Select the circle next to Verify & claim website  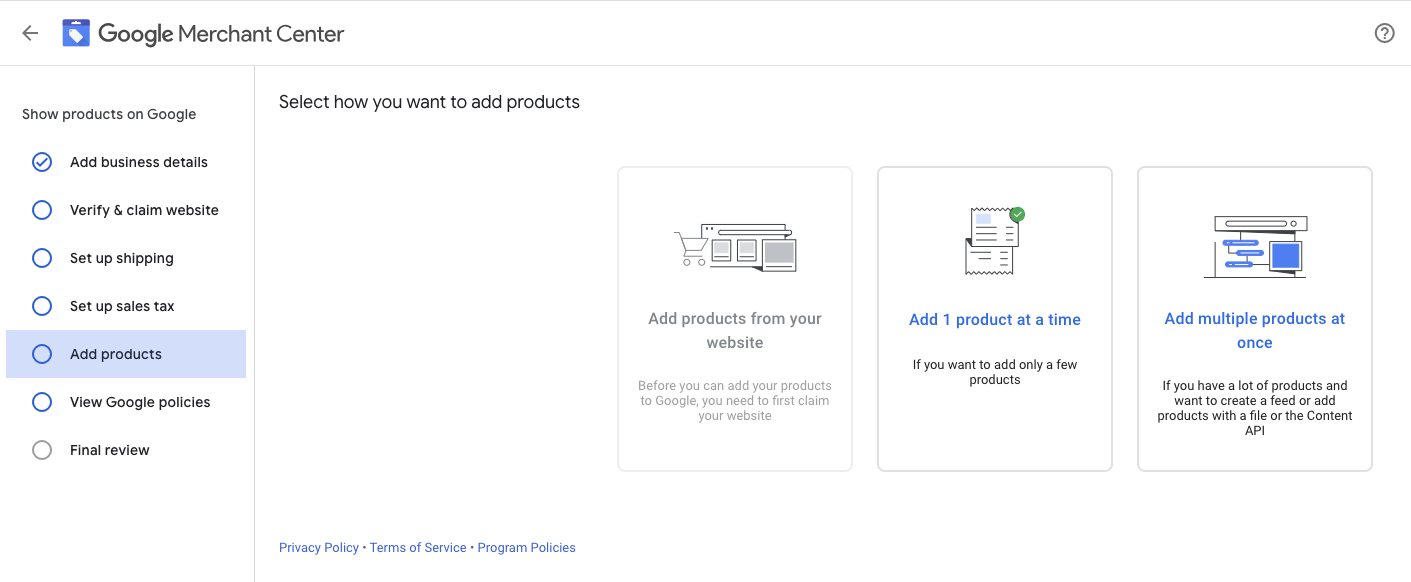click(42, 210)
